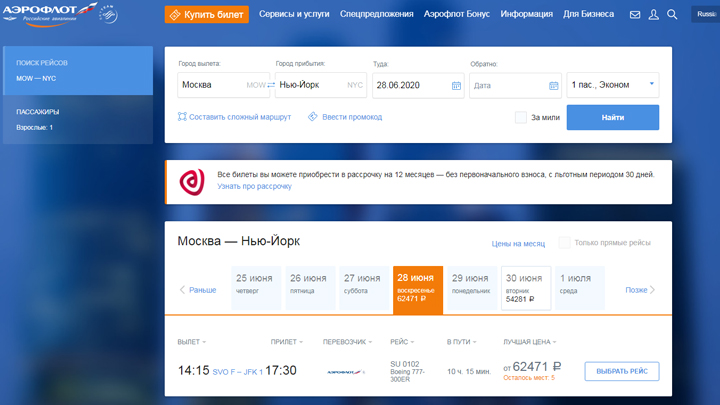Select ПАССАЖИРЫ sidebar step

click(x=78, y=119)
